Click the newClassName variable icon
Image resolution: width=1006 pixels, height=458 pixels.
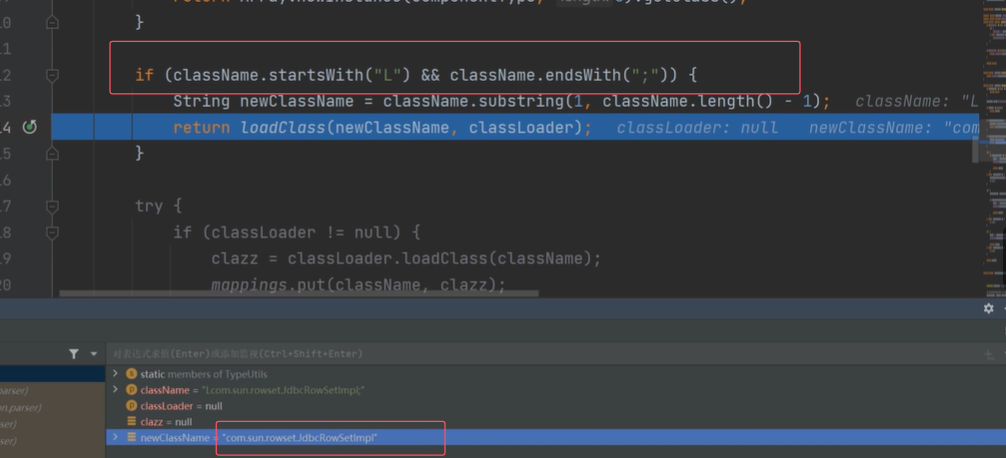pos(131,438)
